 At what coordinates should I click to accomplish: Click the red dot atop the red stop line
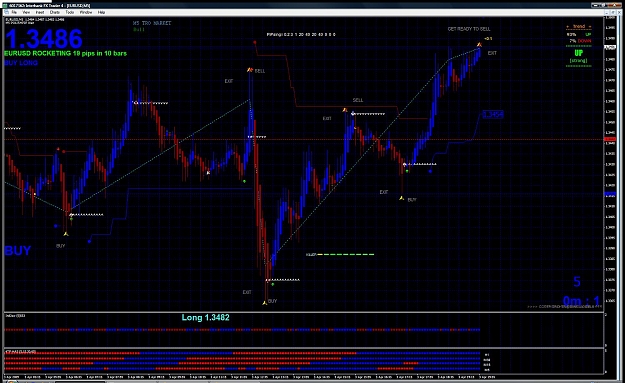[255, 42]
